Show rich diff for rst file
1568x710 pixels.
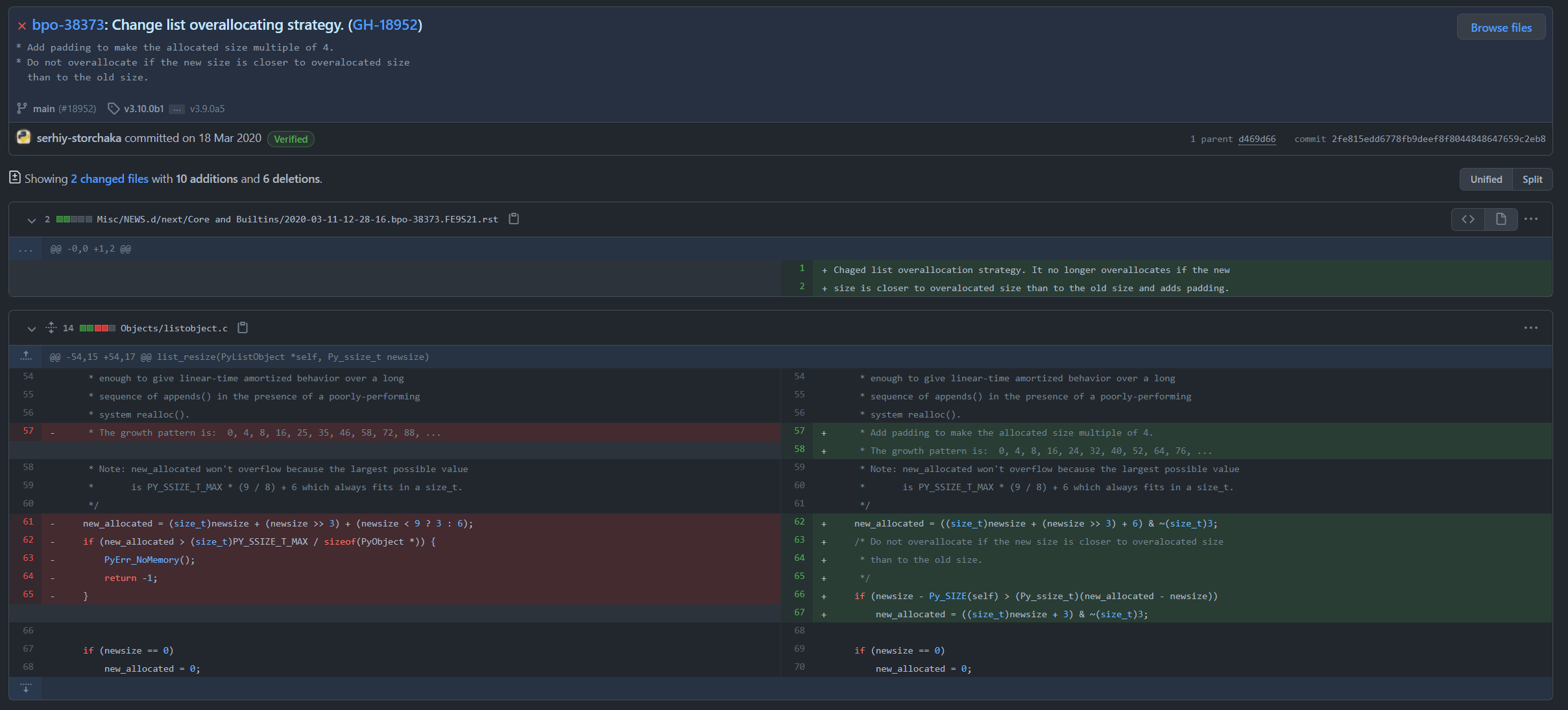pyautogui.click(x=1501, y=219)
